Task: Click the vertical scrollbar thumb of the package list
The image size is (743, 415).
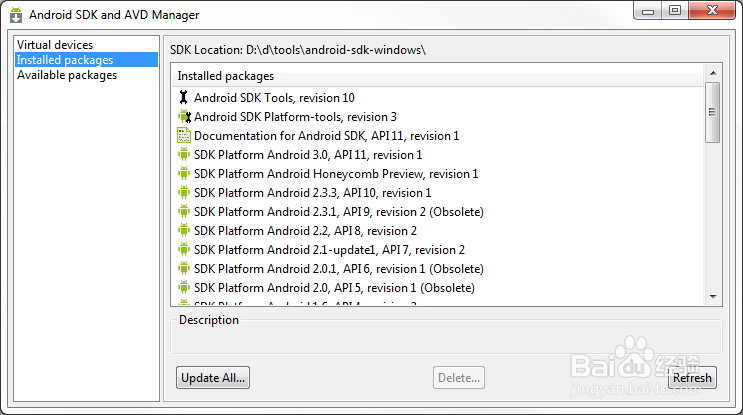Action: 712,112
